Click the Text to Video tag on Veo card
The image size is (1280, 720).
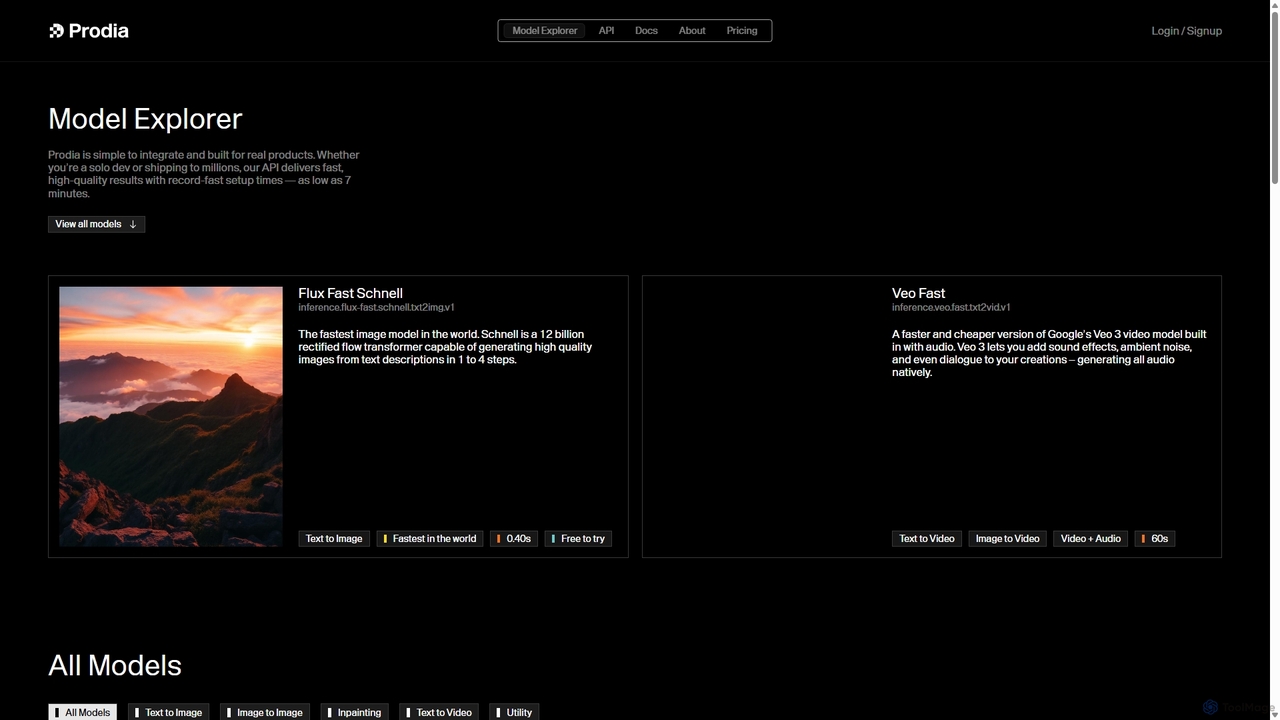point(927,538)
